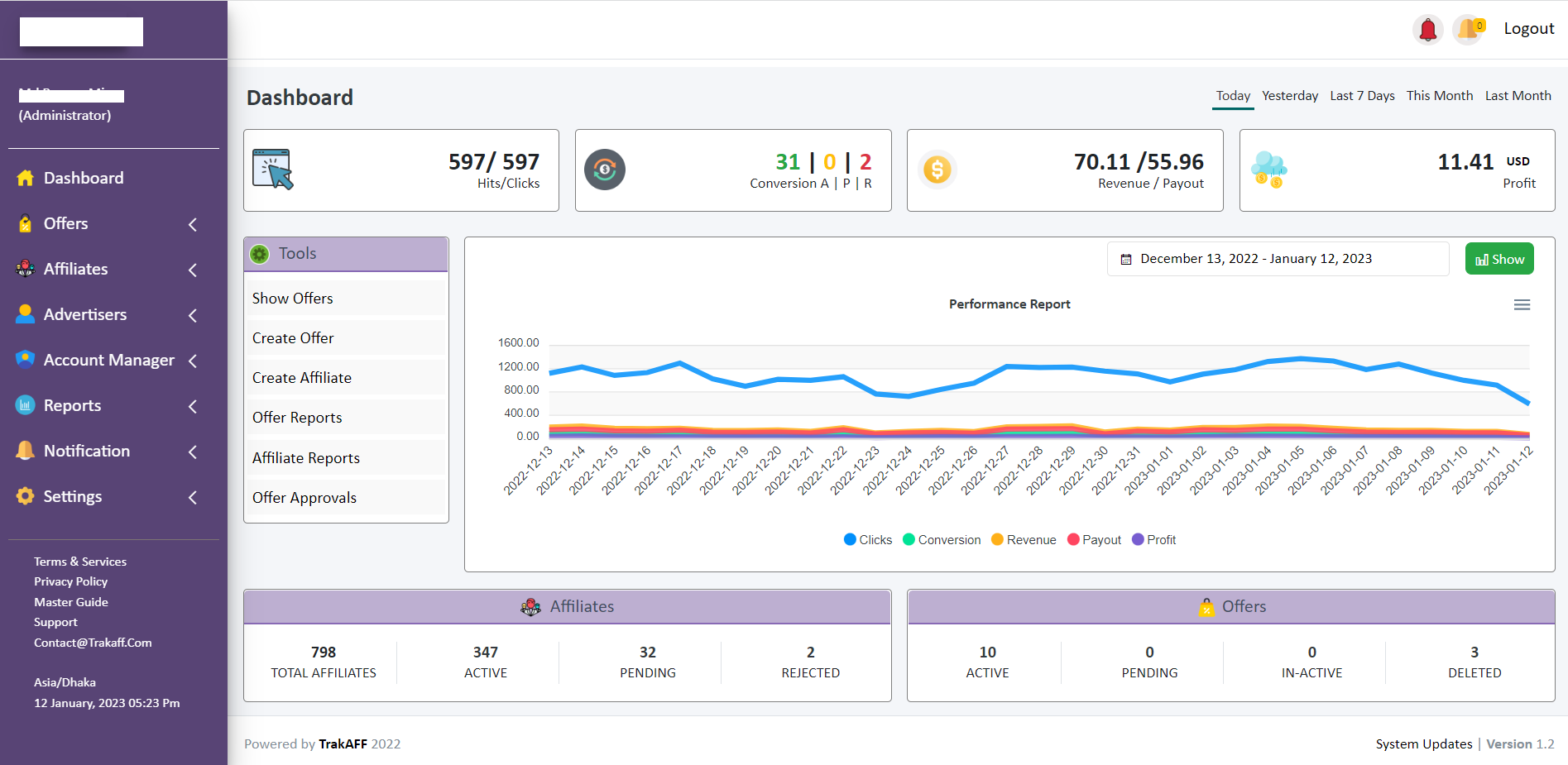Select the This Month tab
The height and width of the screenshot is (765, 1568).
(1440, 95)
